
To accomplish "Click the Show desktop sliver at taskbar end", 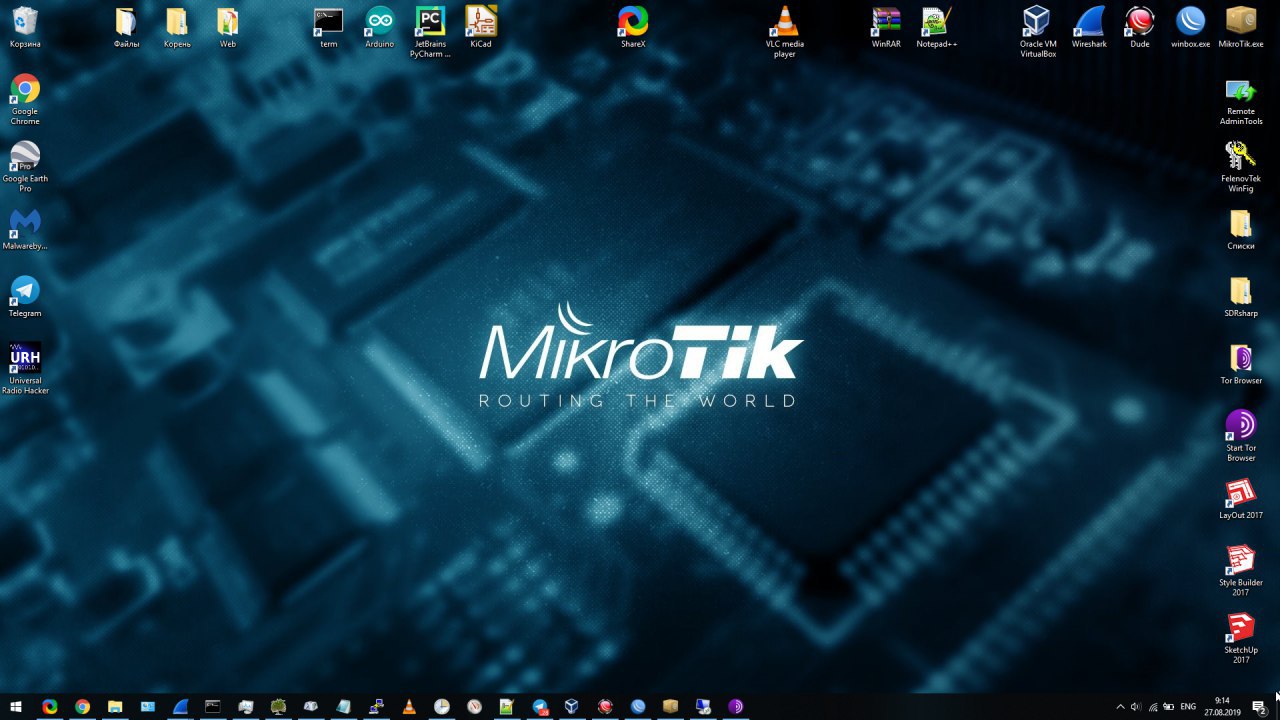I will point(1277,706).
